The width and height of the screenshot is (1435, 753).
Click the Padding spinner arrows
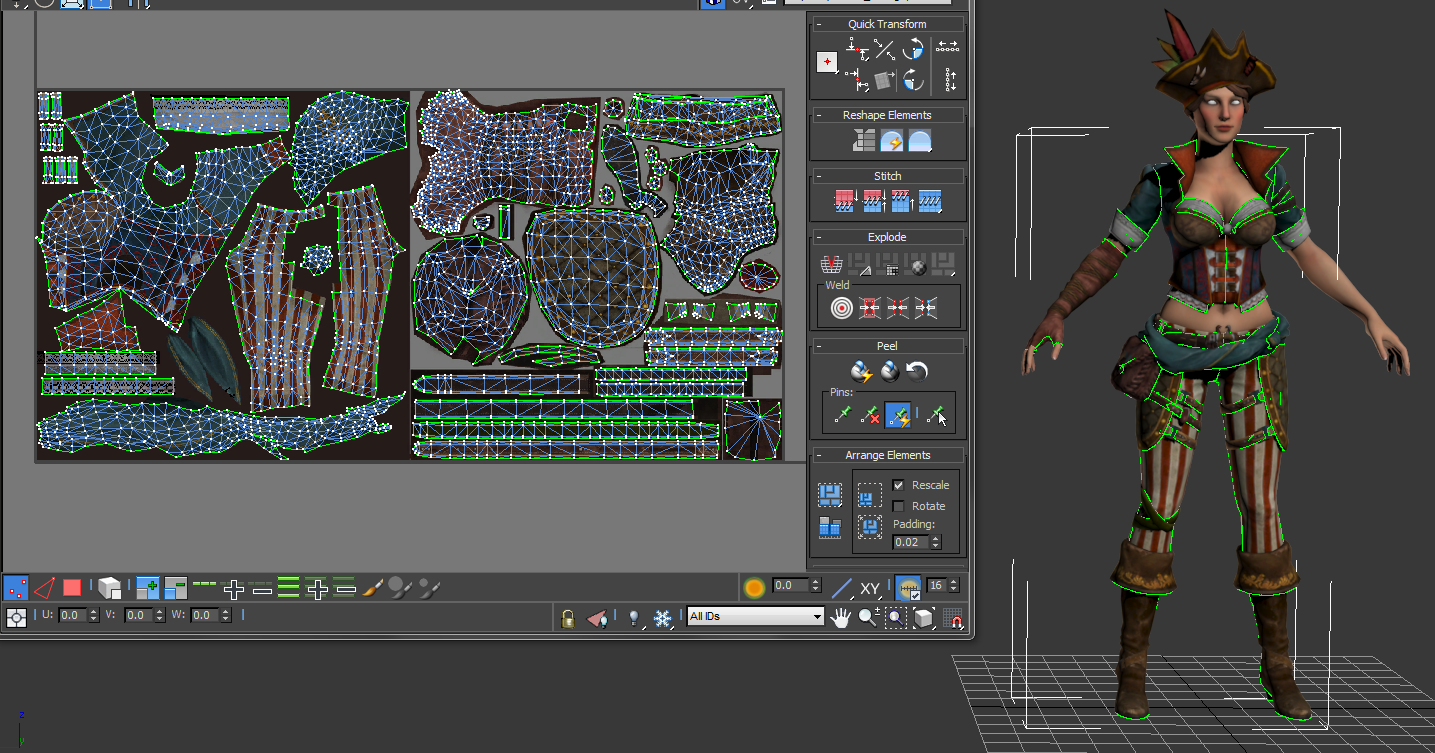(935, 542)
